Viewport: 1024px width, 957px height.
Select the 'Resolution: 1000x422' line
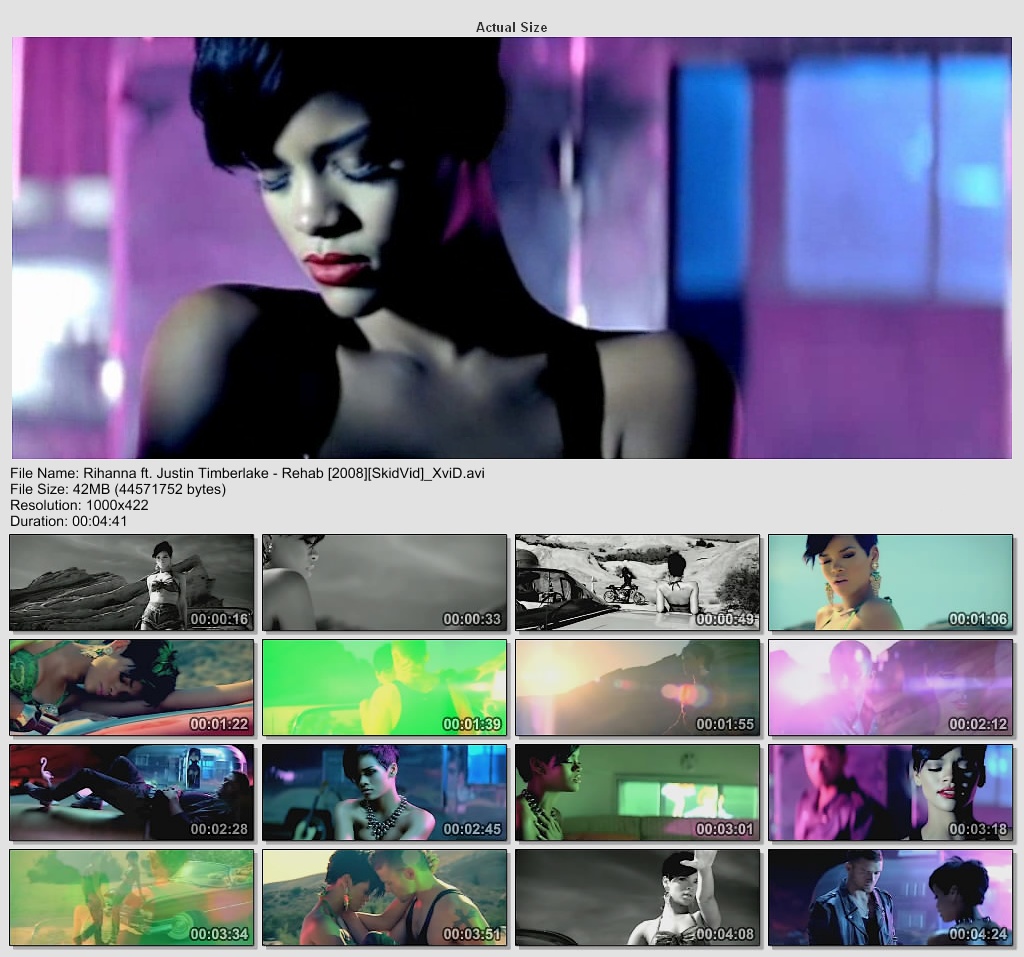[x=79, y=505]
